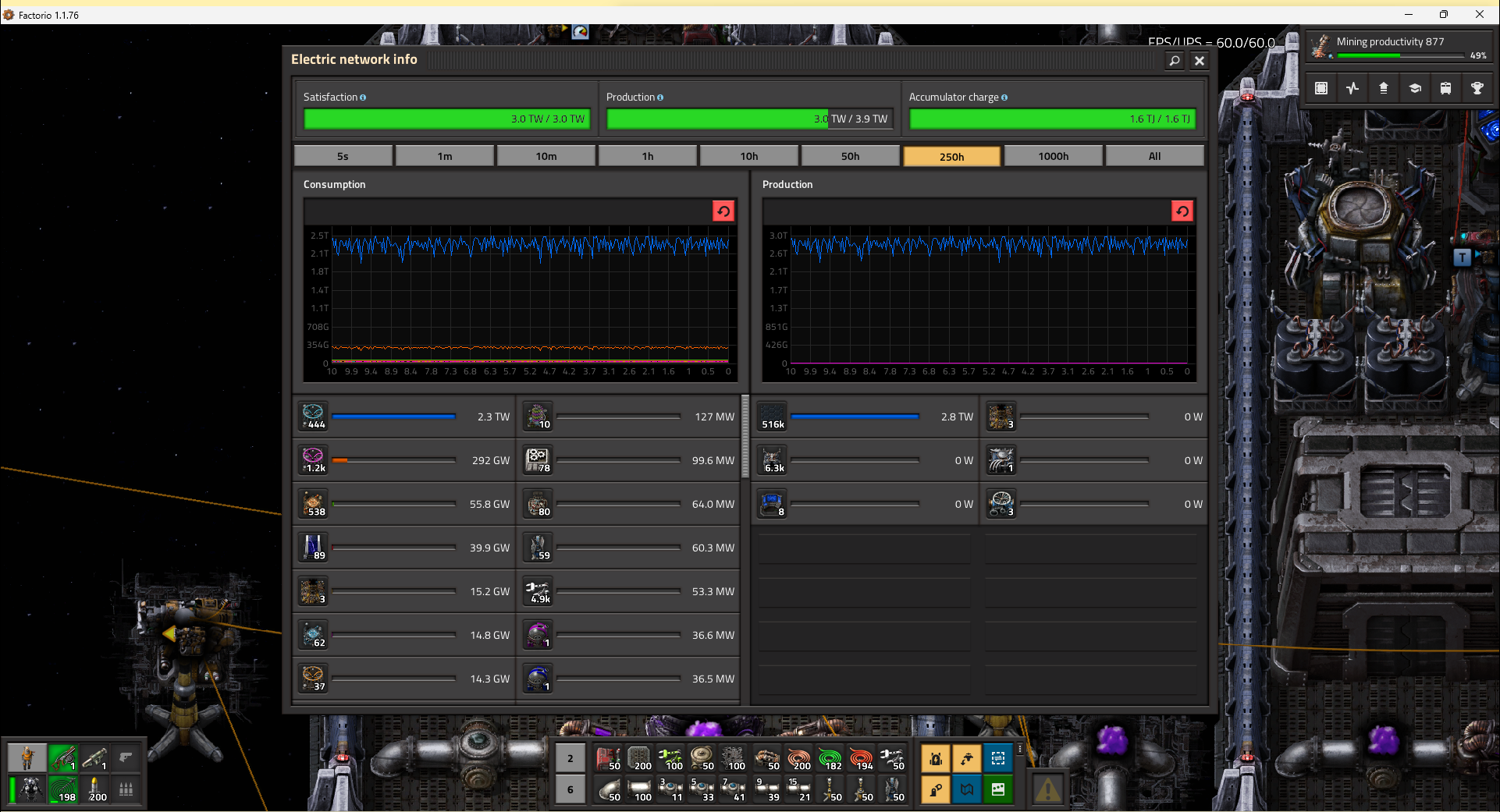Image resolution: width=1500 pixels, height=812 pixels.
Task: Switch graph range to 1000h
Action: 1054,156
